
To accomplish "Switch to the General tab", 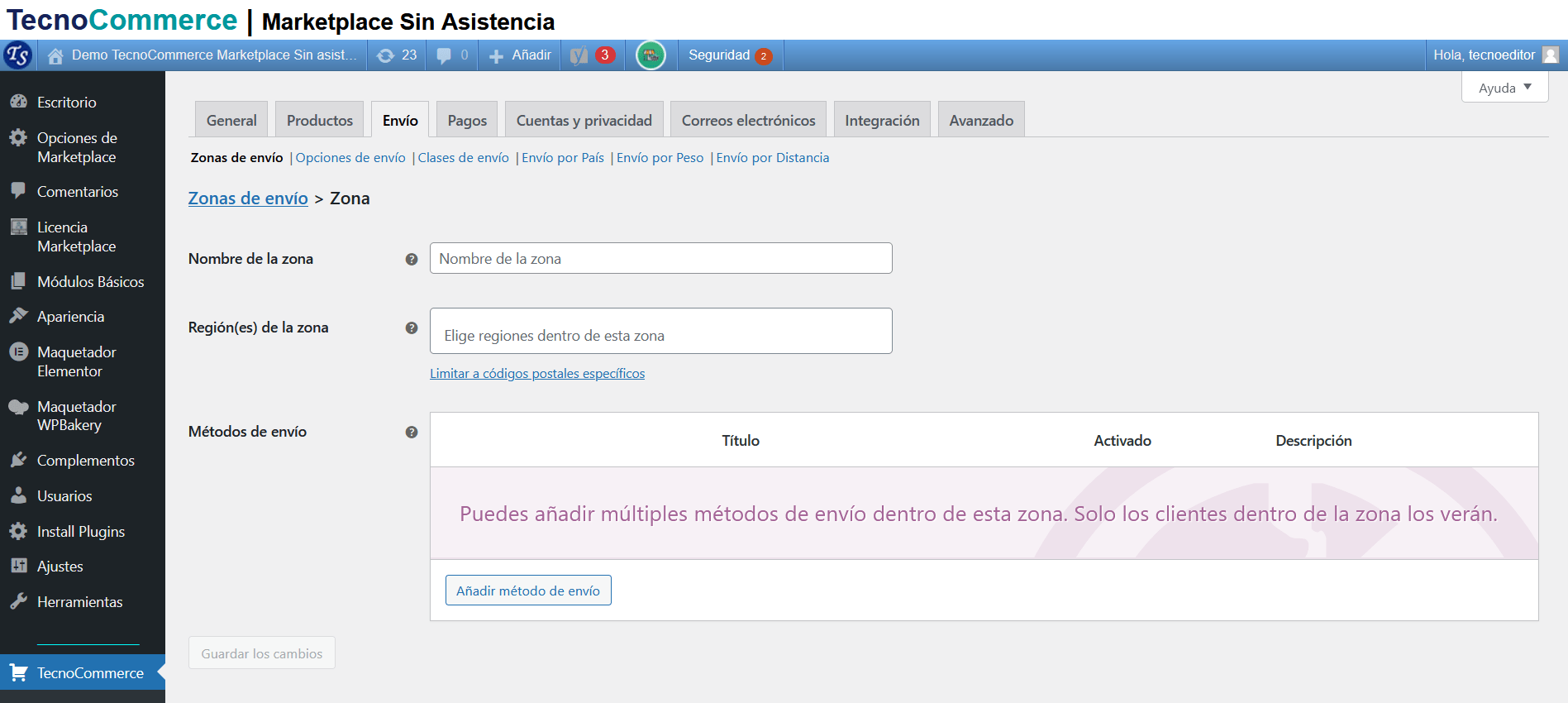I will click(231, 120).
